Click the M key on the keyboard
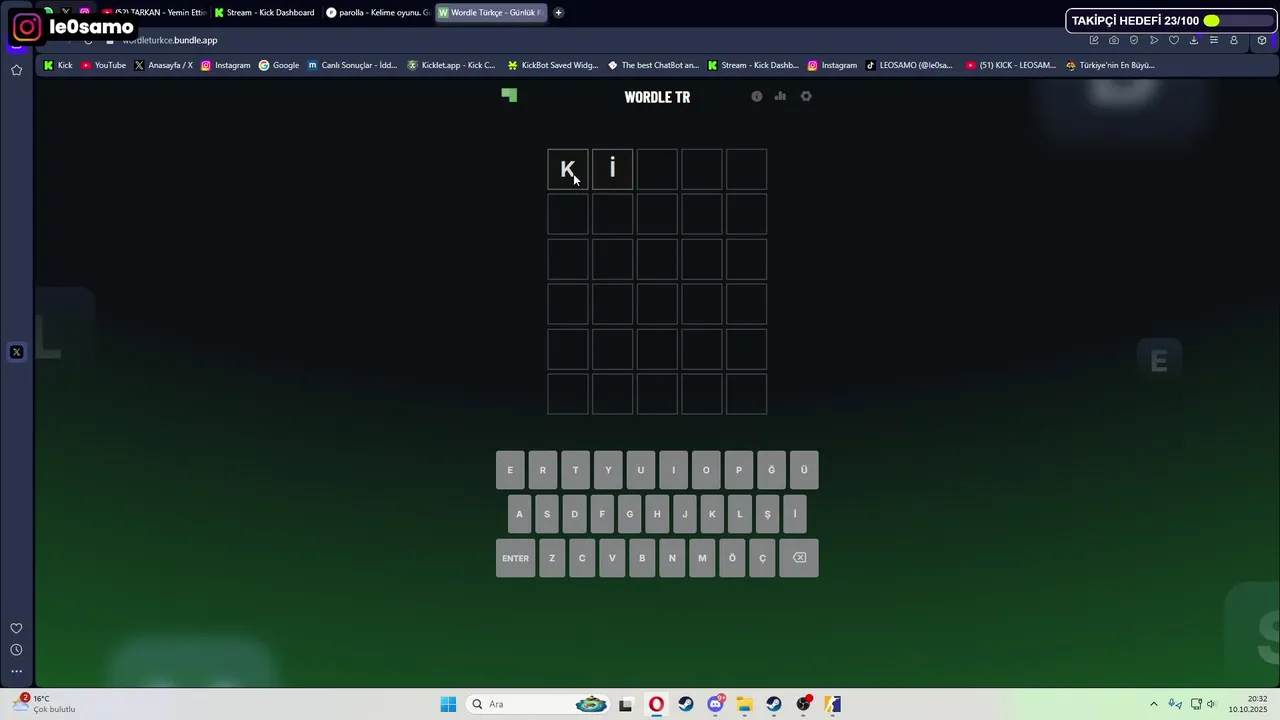This screenshot has height=720, width=1280. point(702,558)
